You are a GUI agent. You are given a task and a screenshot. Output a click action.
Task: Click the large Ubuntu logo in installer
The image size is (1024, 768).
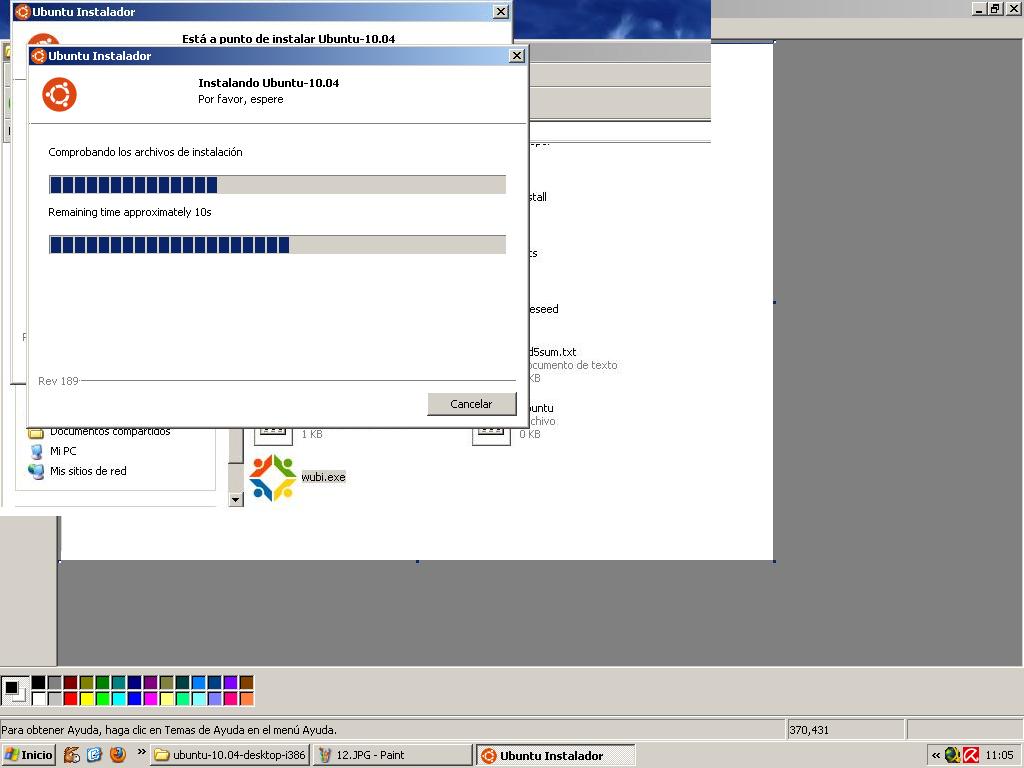59,95
